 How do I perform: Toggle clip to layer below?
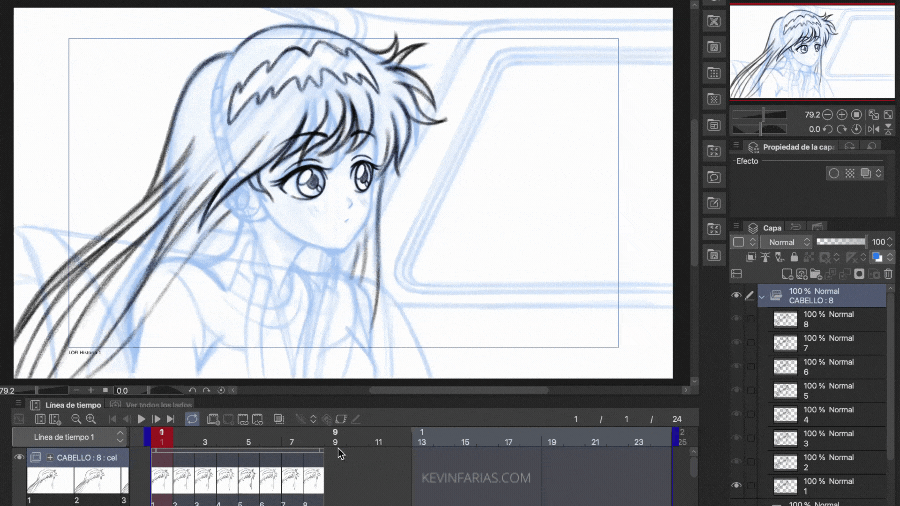point(751,258)
